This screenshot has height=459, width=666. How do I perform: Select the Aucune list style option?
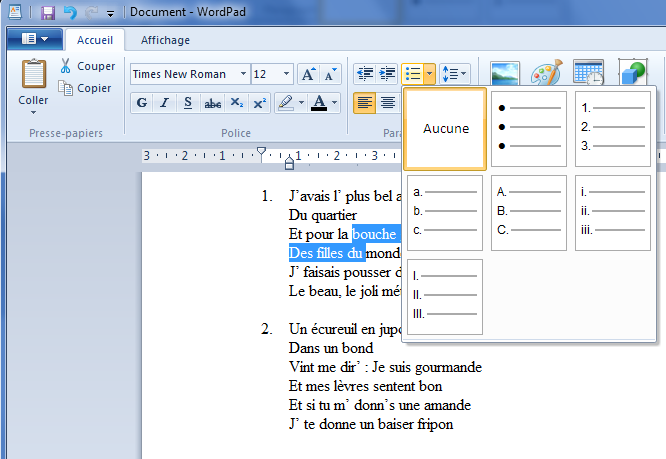(445, 129)
